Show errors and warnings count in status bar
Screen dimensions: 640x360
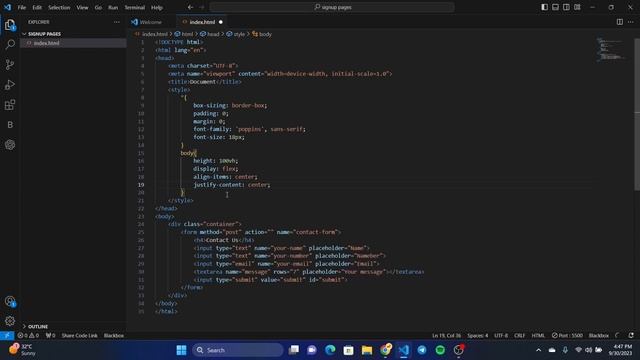tap(28, 336)
